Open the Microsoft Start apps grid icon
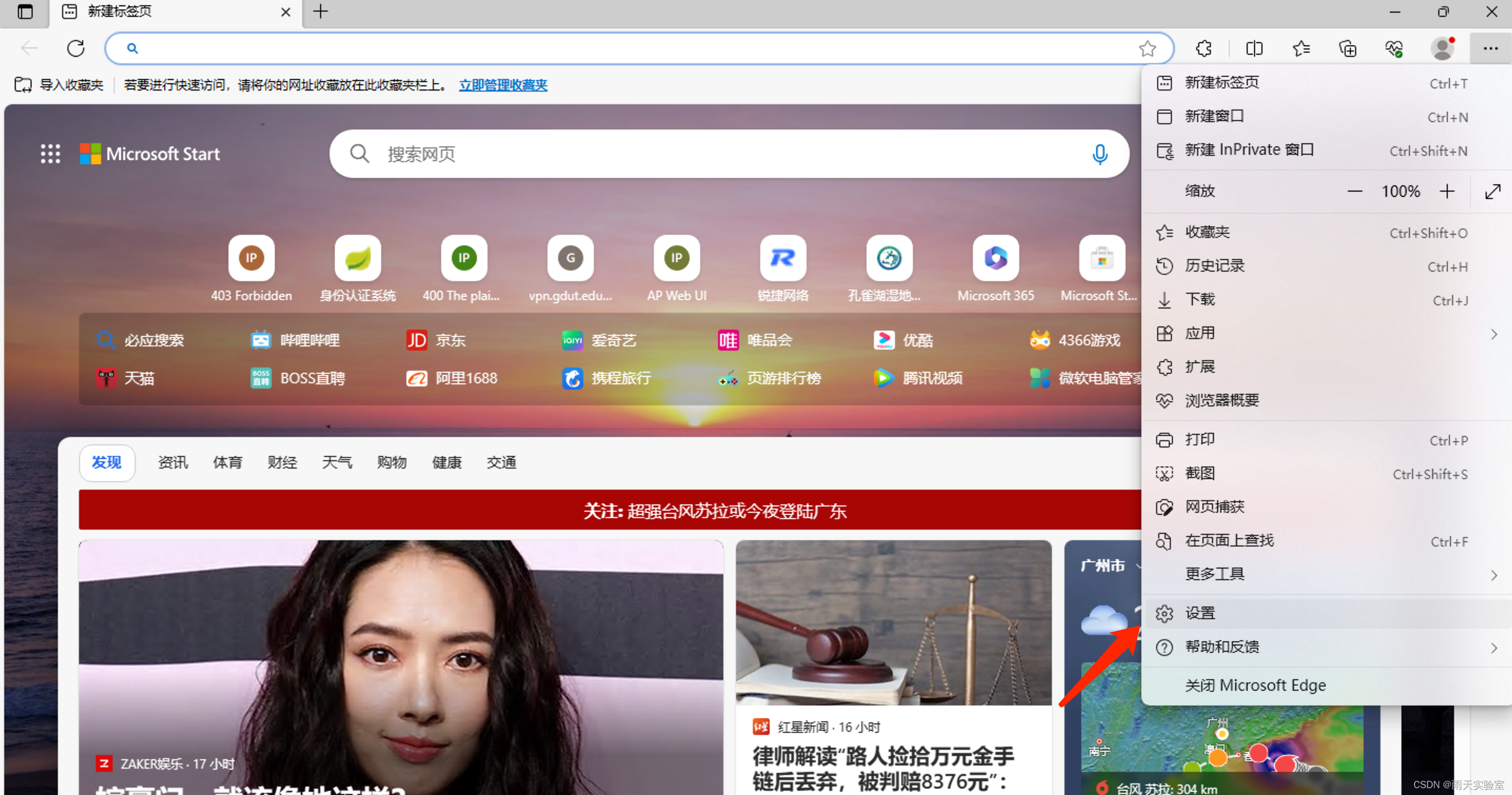The width and height of the screenshot is (1512, 795). point(51,154)
